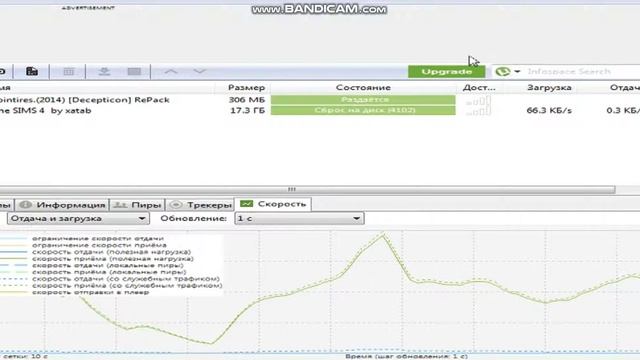
Task: Click availability bars icon in RePack row
Action: (478, 100)
